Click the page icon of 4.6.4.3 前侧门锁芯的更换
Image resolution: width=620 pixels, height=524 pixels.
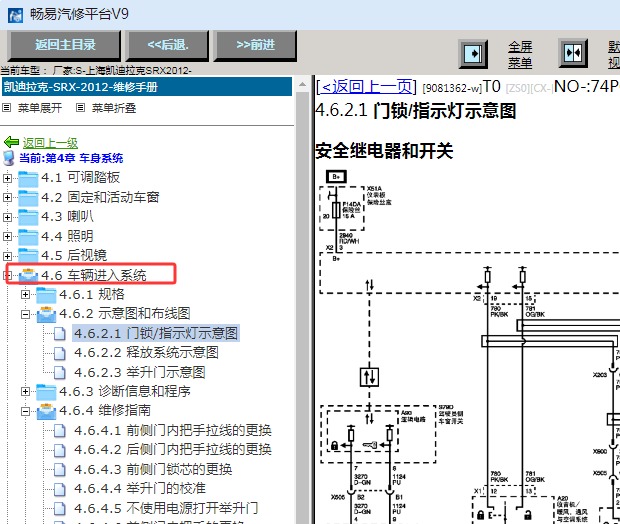point(59,469)
